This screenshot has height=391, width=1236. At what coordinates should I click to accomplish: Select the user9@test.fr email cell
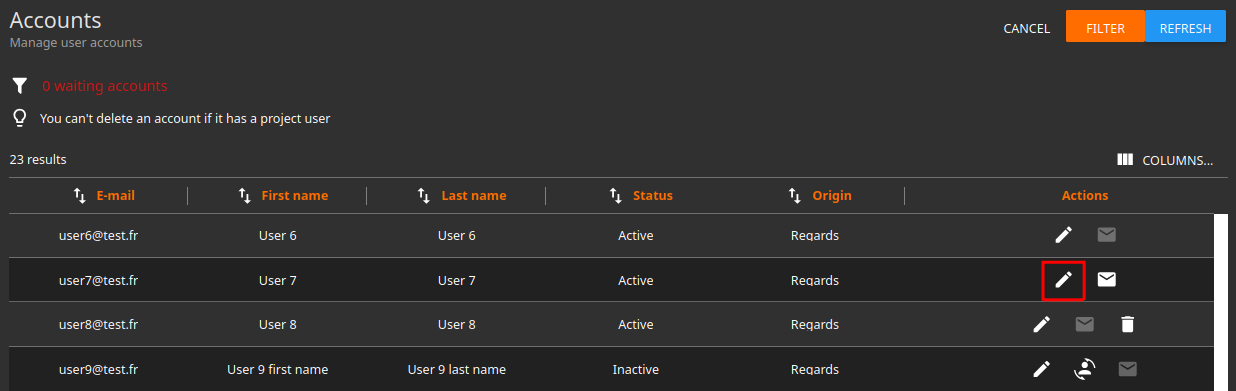98,370
